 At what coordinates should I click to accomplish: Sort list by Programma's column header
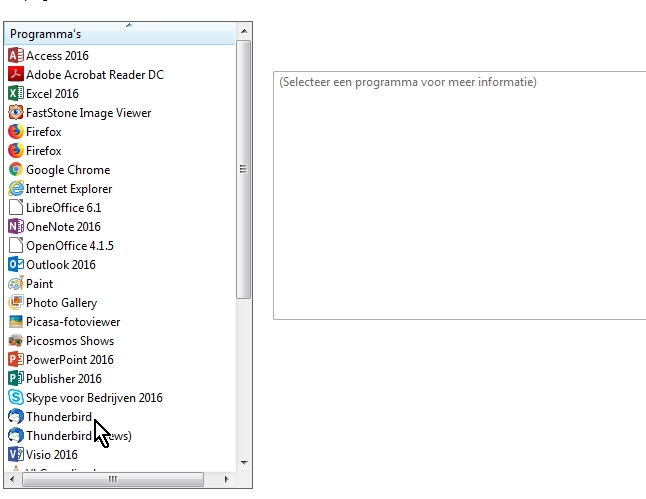tap(120, 35)
